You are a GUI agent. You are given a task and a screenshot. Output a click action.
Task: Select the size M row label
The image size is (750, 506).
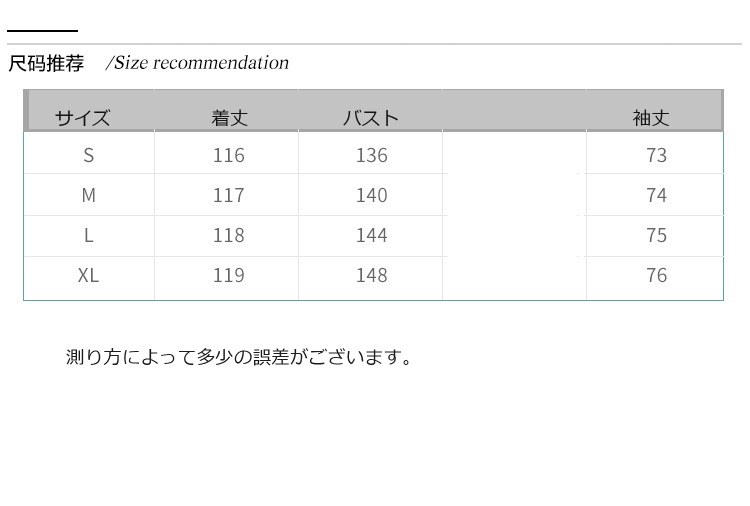[89, 195]
